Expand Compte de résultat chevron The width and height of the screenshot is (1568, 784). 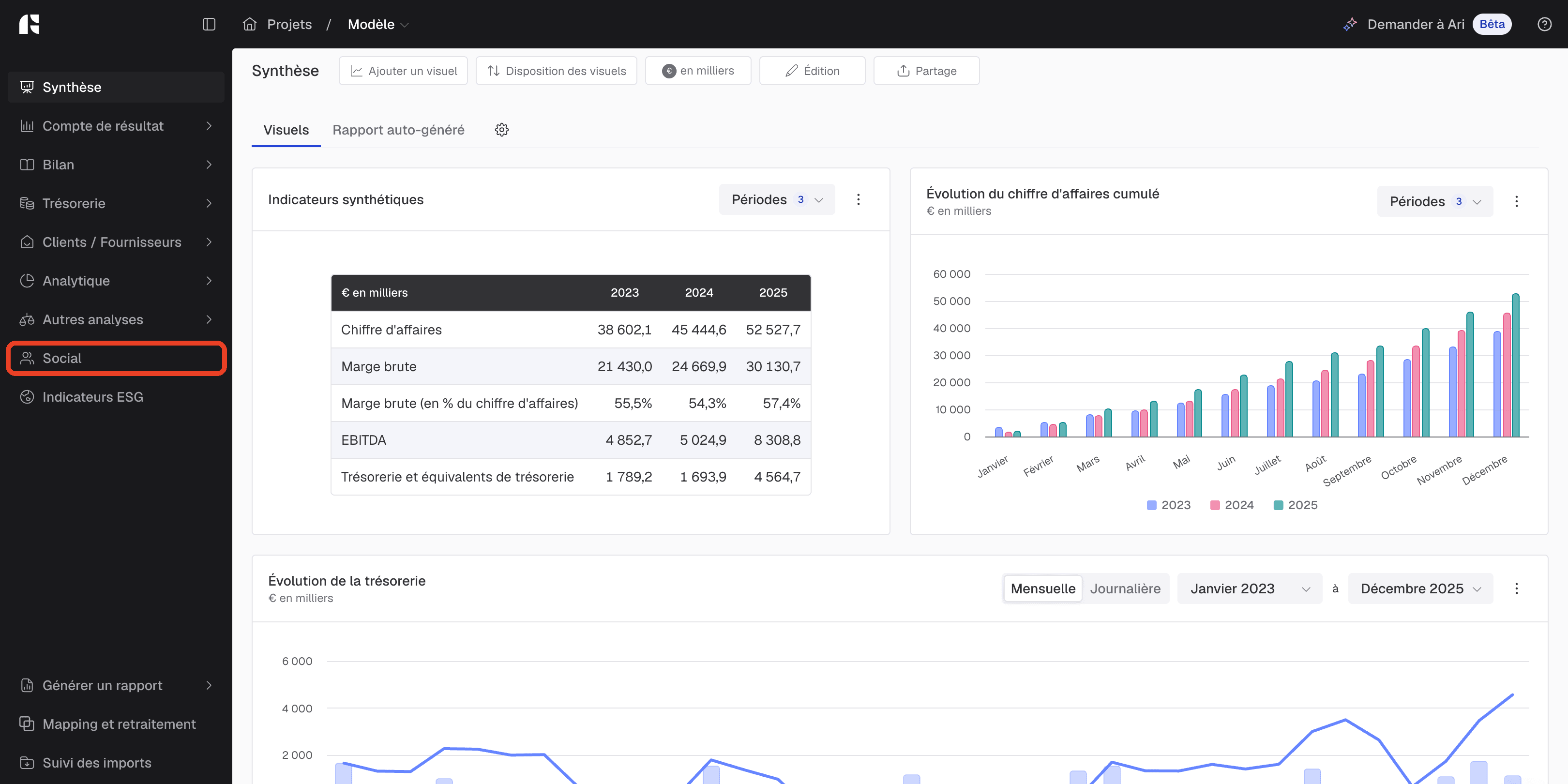pyautogui.click(x=209, y=126)
